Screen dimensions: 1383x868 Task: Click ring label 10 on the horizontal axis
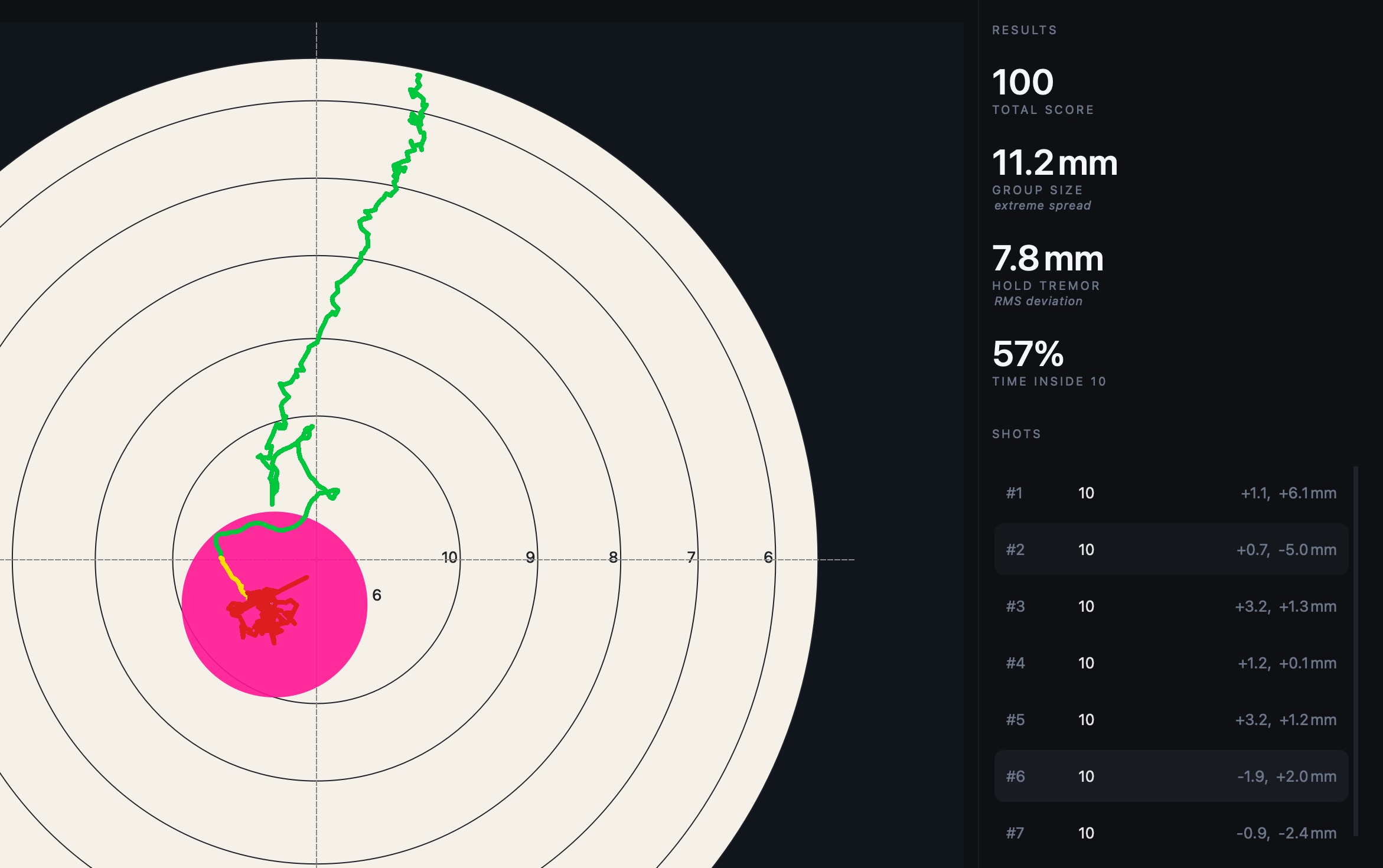tap(449, 557)
